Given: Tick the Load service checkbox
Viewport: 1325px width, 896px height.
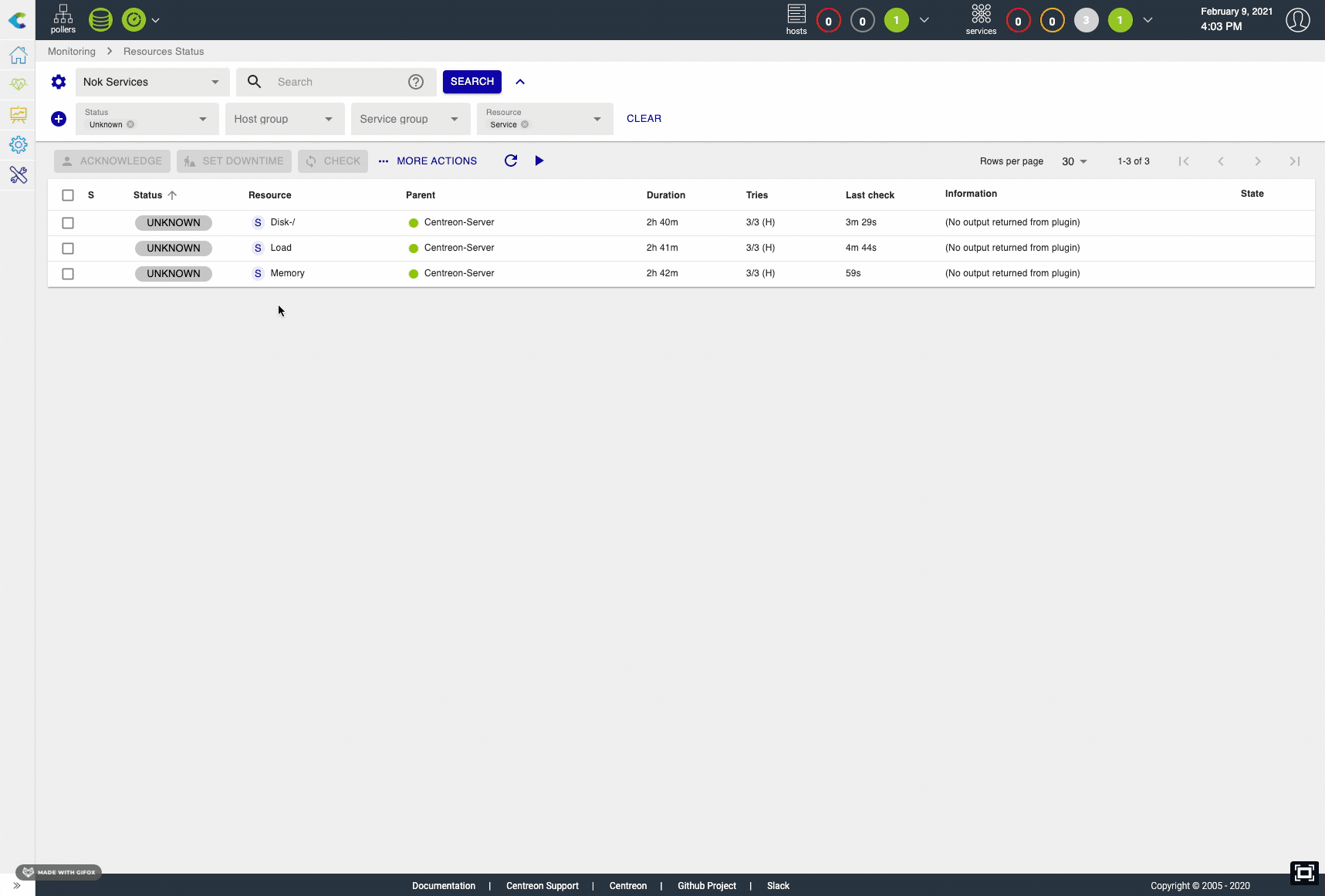Looking at the screenshot, I should point(68,249).
